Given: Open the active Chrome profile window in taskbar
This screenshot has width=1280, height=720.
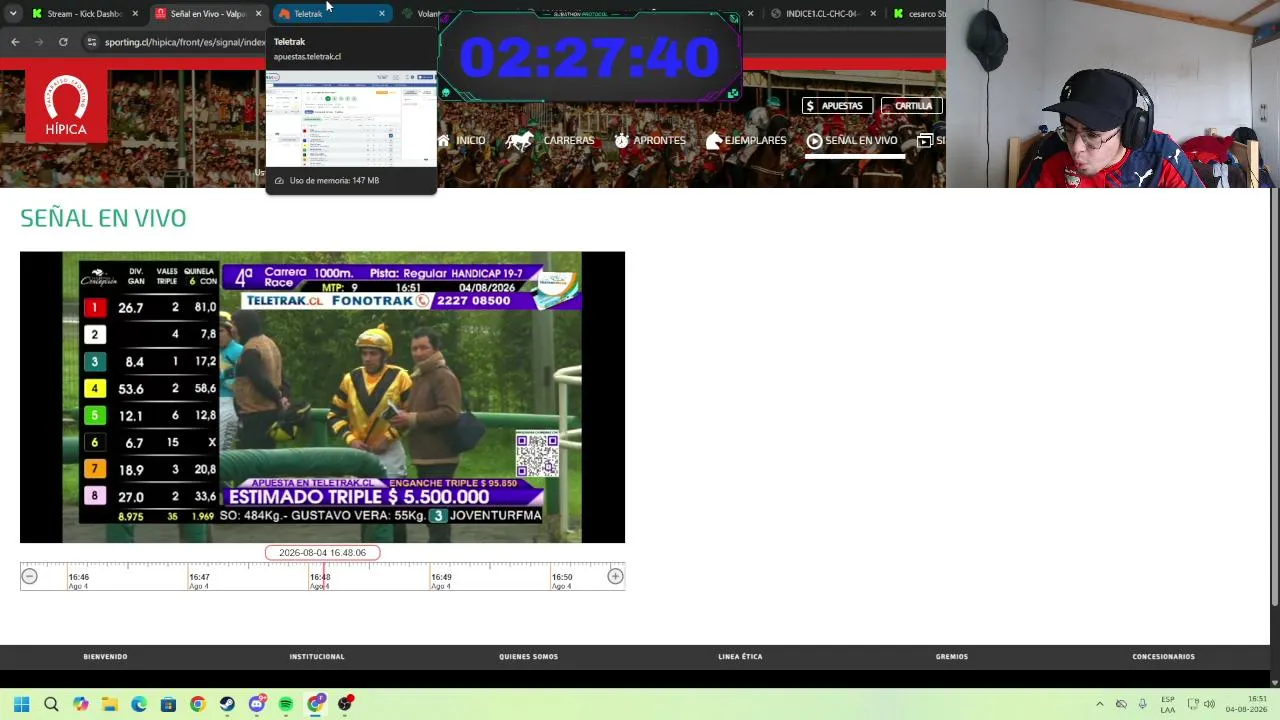Looking at the screenshot, I should click(316, 704).
